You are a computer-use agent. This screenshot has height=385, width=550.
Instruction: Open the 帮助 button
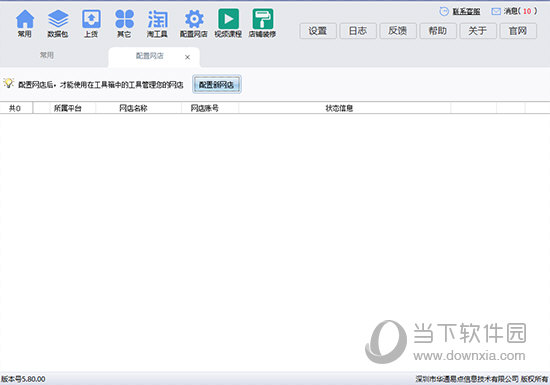[x=438, y=31]
